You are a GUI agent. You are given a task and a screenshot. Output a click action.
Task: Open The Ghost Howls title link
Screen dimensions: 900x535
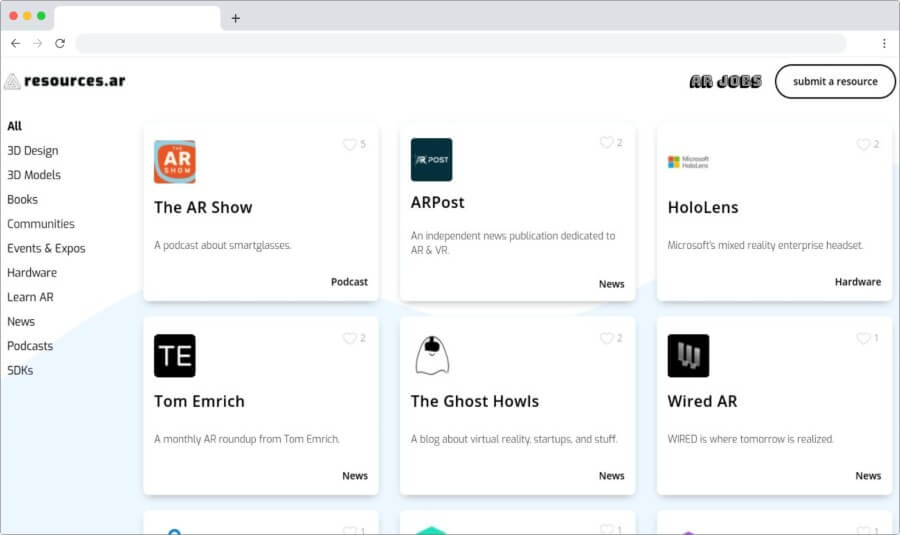[475, 401]
